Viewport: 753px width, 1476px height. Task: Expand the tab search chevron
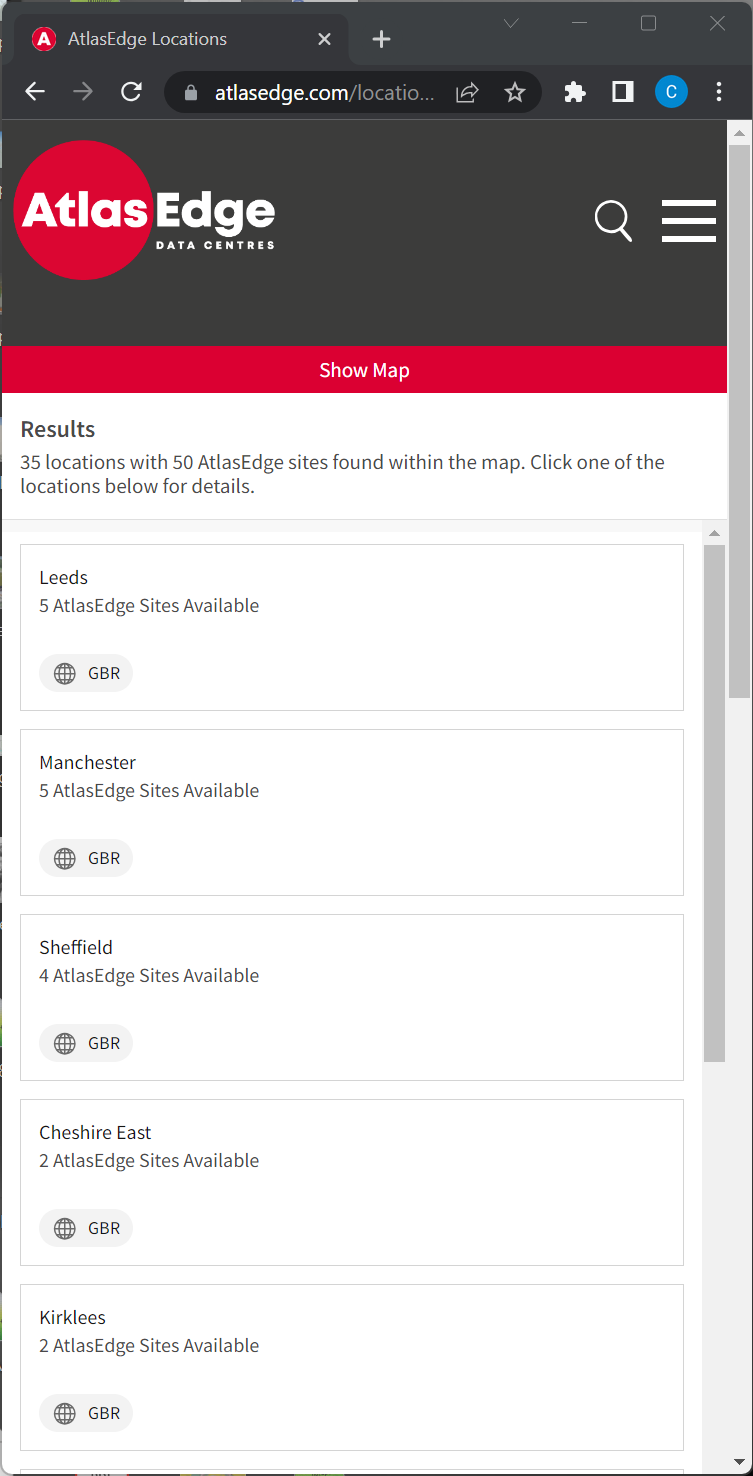(511, 23)
